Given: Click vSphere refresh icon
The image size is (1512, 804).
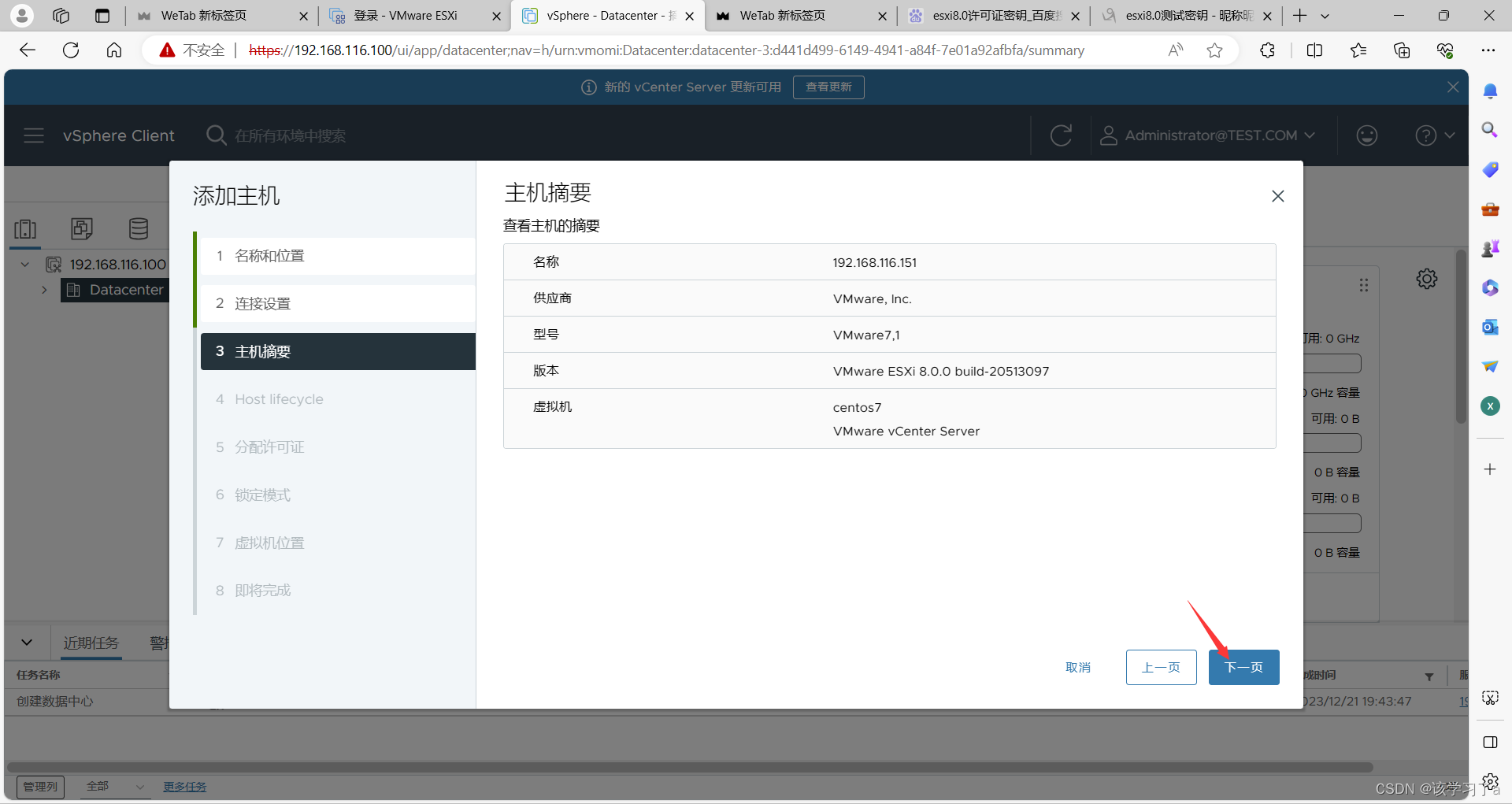Looking at the screenshot, I should (x=1061, y=135).
